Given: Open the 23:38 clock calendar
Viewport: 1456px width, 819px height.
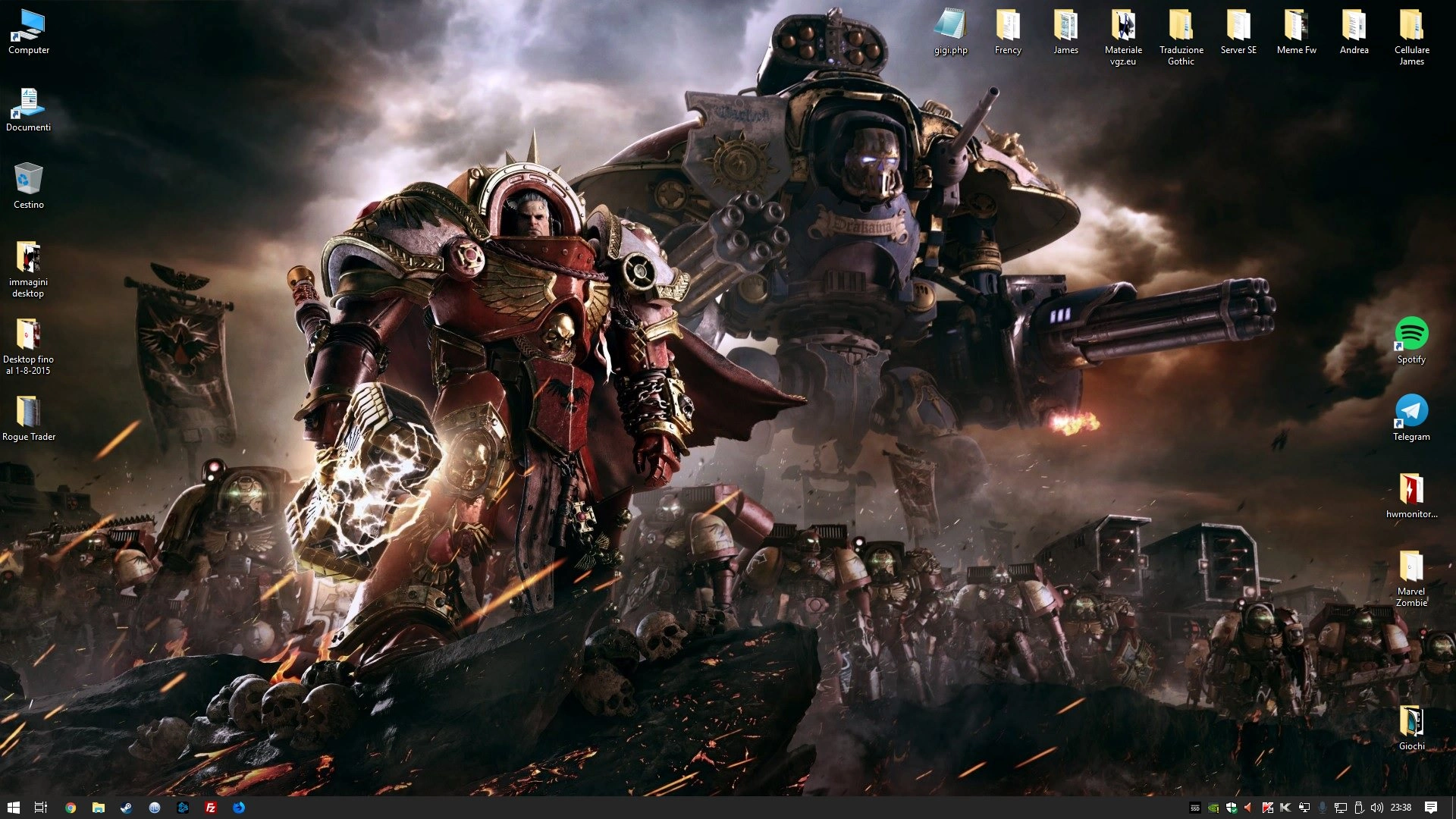Looking at the screenshot, I should tap(1401, 808).
